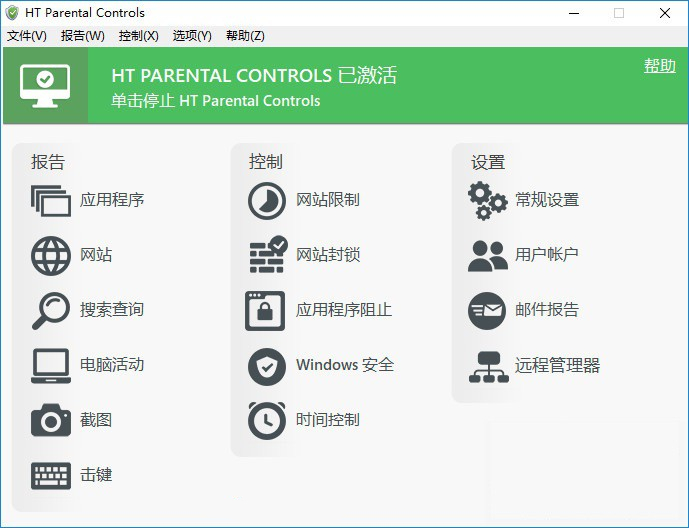Image resolution: width=689 pixels, height=528 pixels.
Task: Open 邮件报告 envelope icon
Action: click(487, 311)
